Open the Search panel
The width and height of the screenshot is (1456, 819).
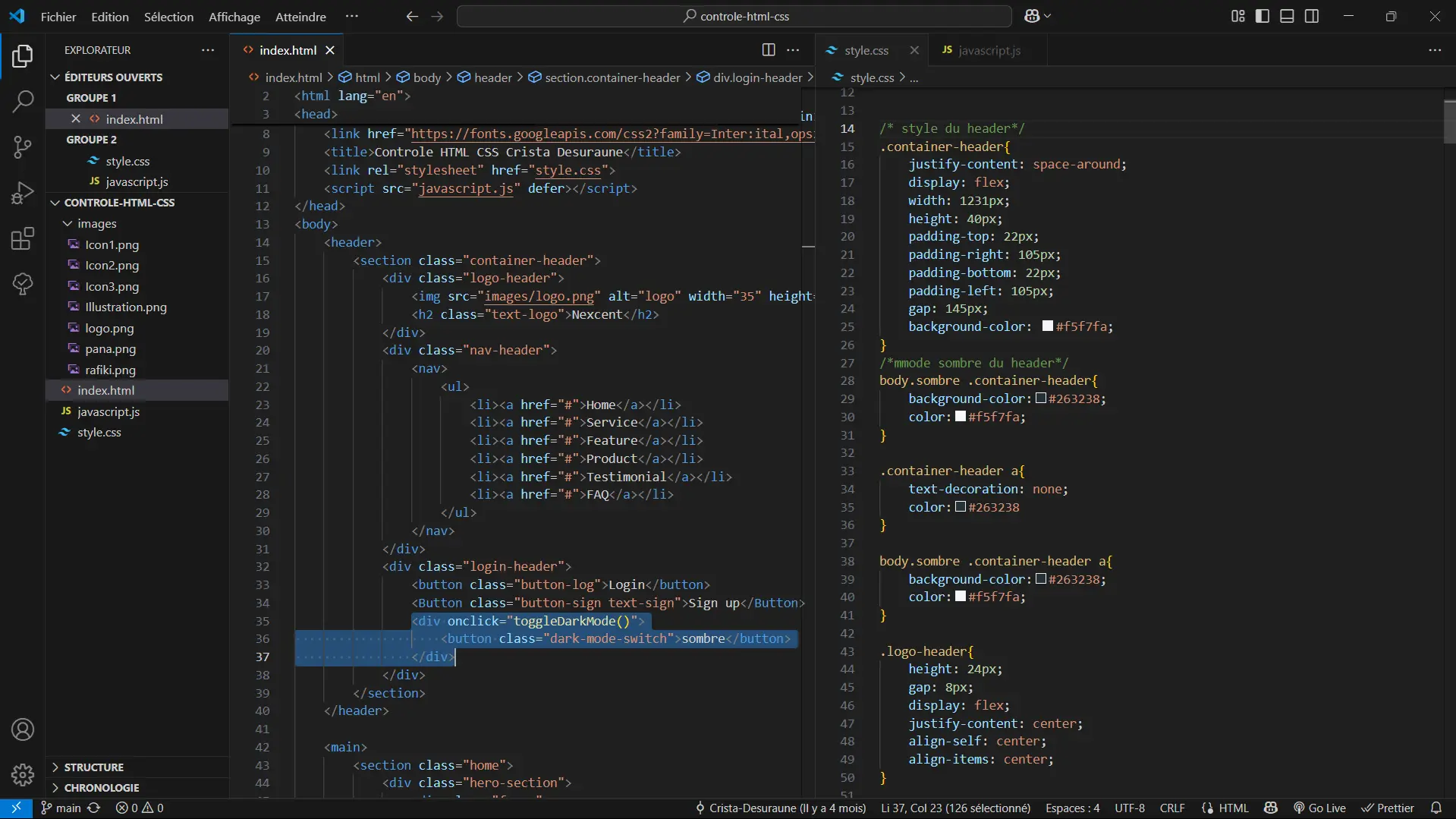[23, 101]
